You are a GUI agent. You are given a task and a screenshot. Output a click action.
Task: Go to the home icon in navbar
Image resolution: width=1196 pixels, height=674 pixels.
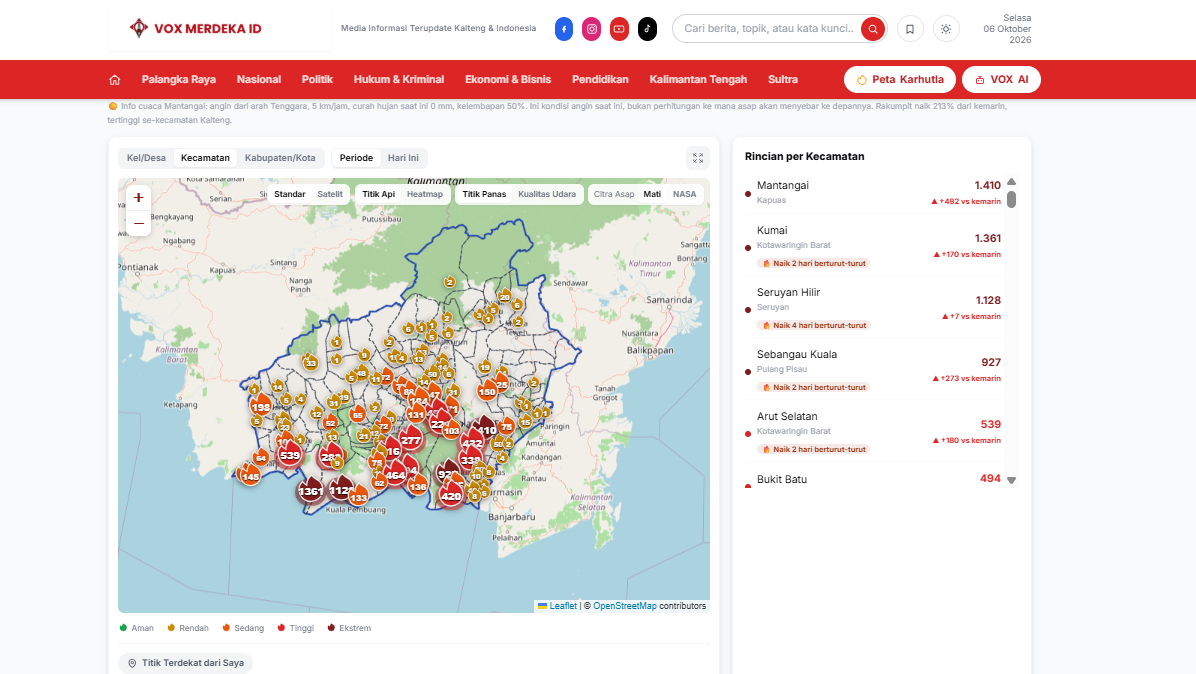pyautogui.click(x=114, y=79)
